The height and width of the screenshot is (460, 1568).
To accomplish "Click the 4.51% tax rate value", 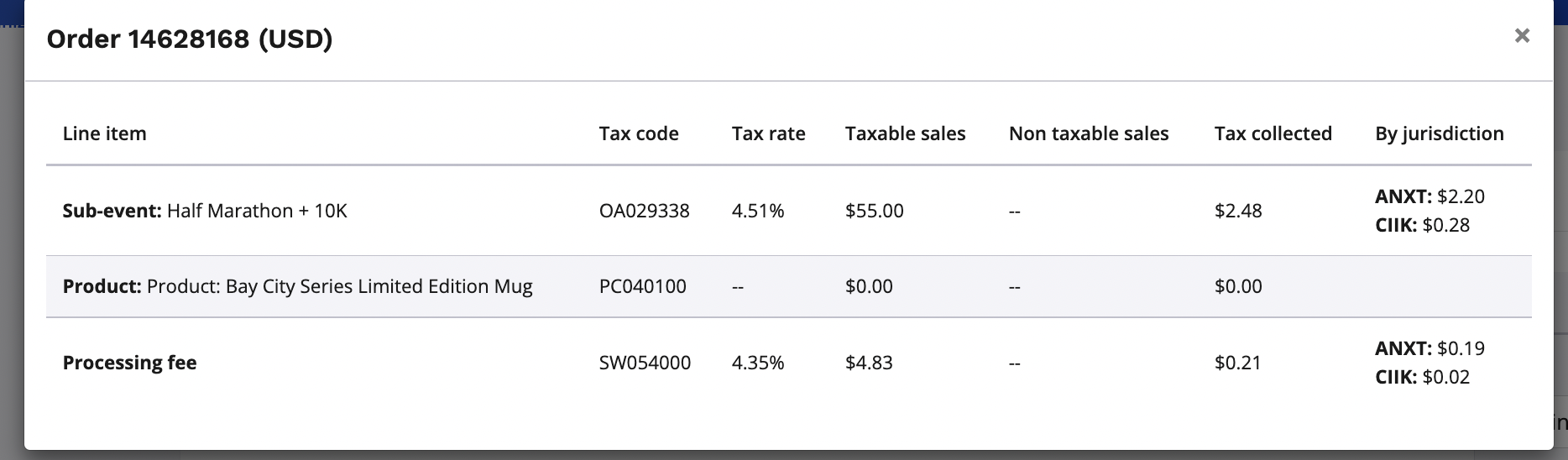I will [757, 211].
